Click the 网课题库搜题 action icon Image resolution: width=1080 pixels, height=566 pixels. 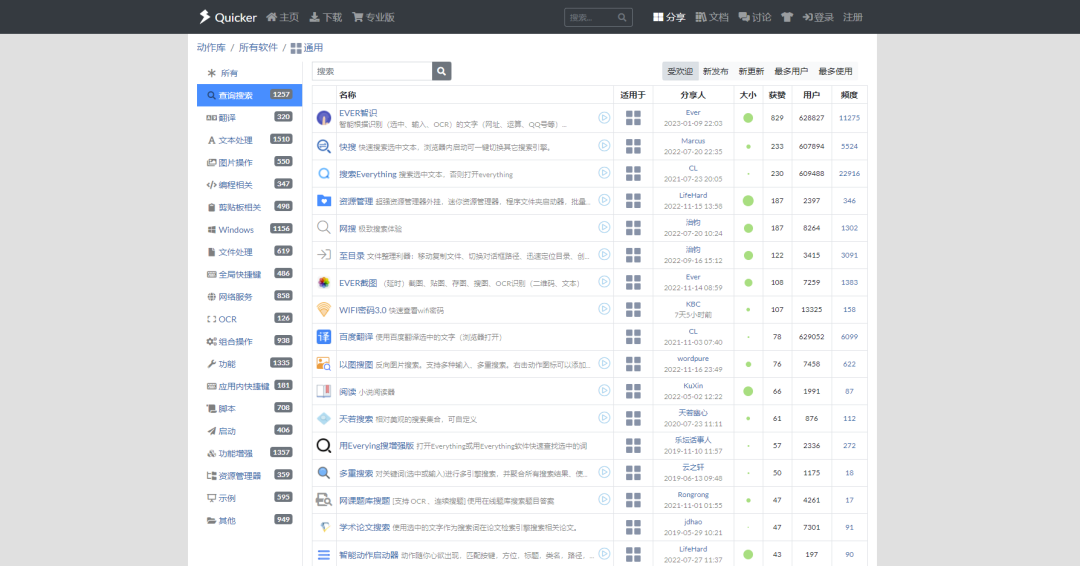324,500
